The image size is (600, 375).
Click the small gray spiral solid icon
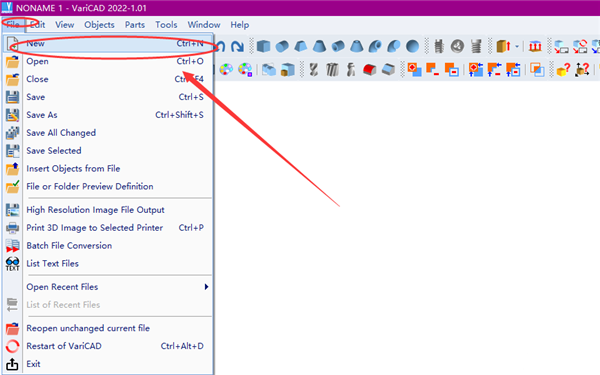point(351,70)
